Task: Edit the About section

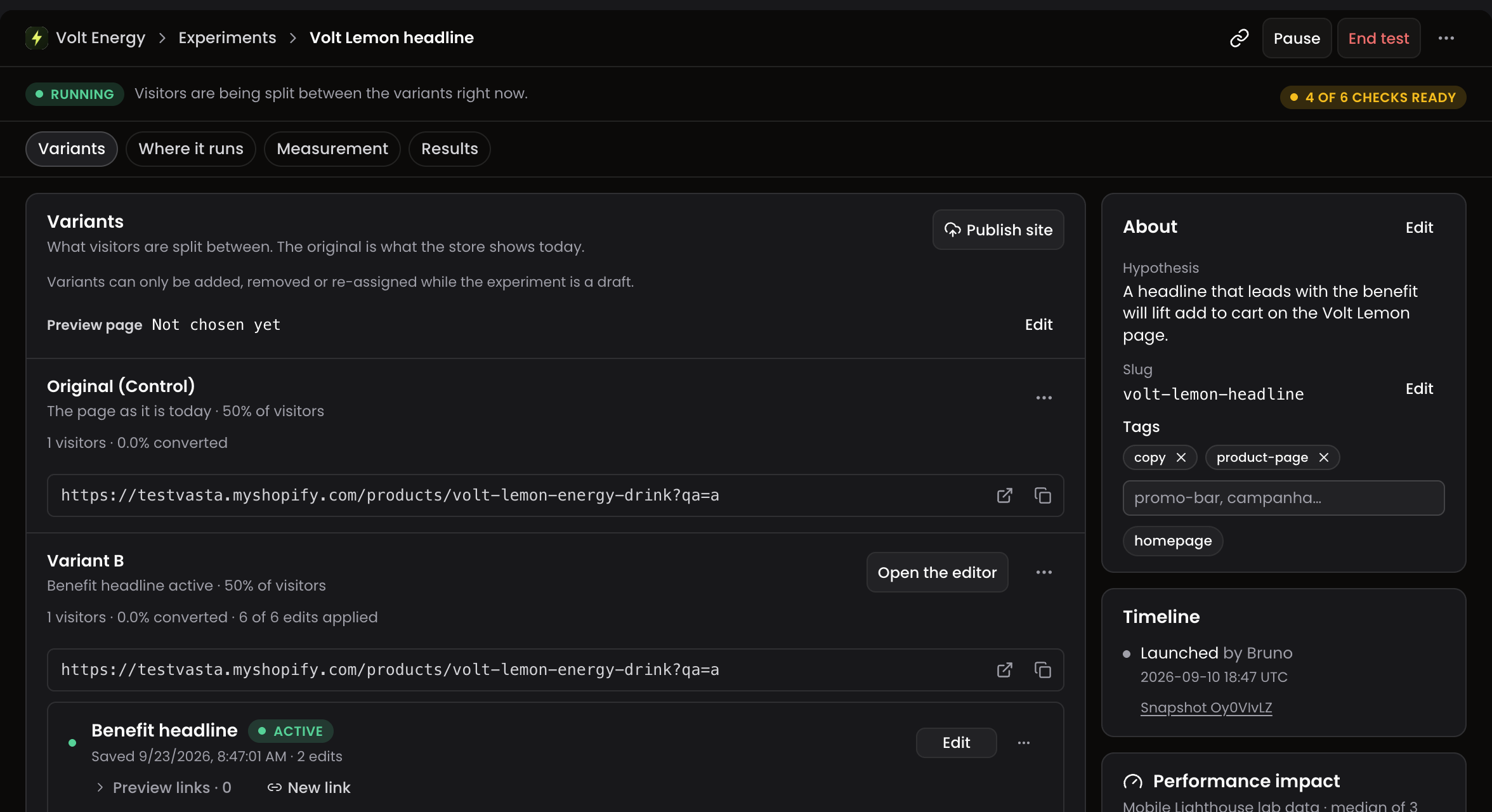Action: click(x=1419, y=228)
